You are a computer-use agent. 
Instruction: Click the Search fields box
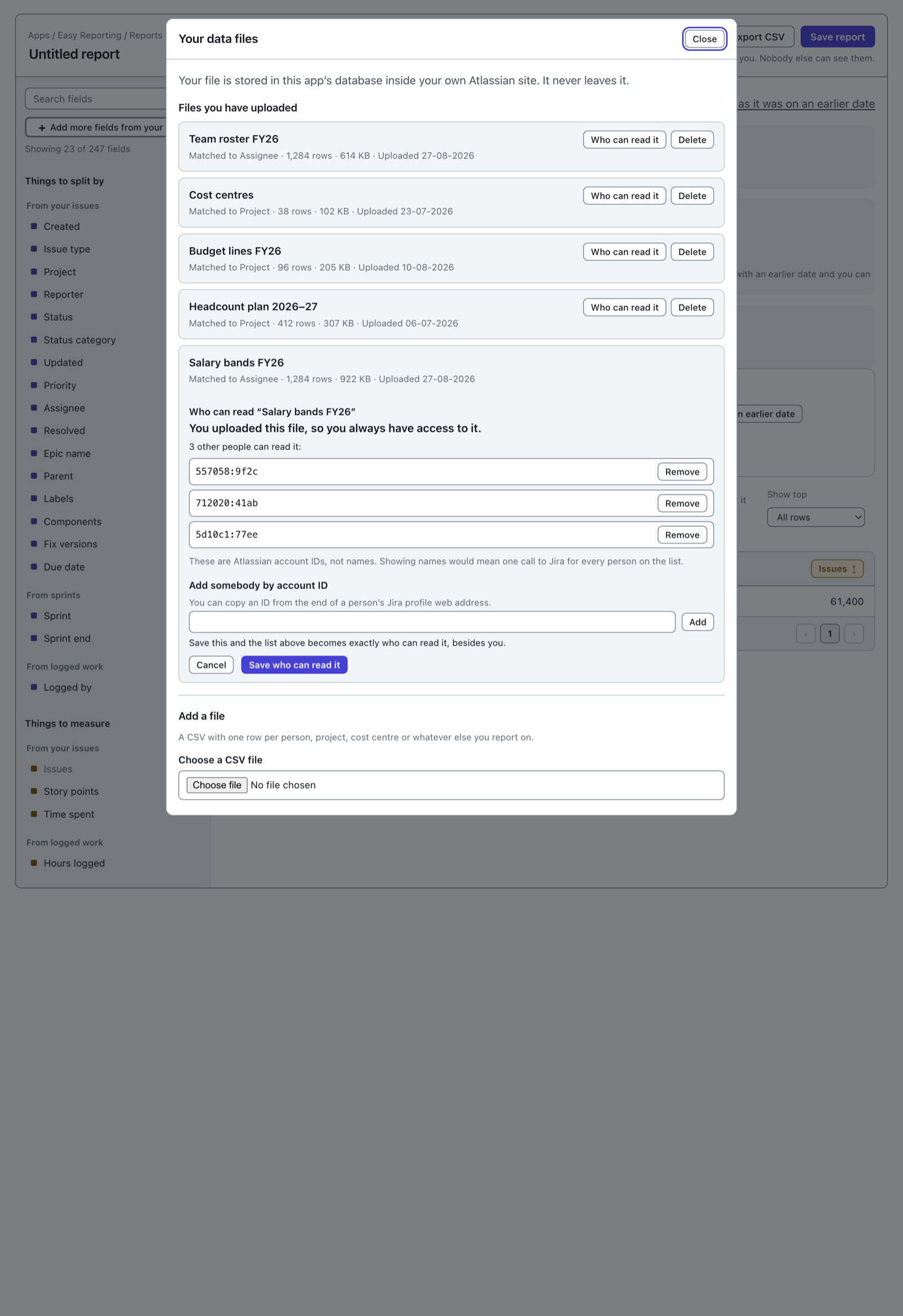click(x=97, y=99)
